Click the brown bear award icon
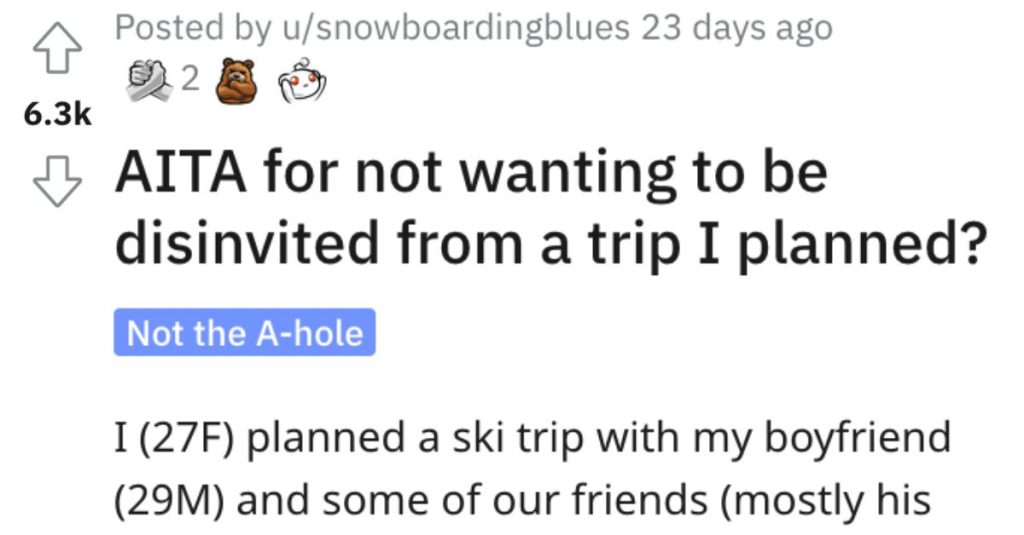Viewport: 1024px width, 535px height. click(x=236, y=81)
